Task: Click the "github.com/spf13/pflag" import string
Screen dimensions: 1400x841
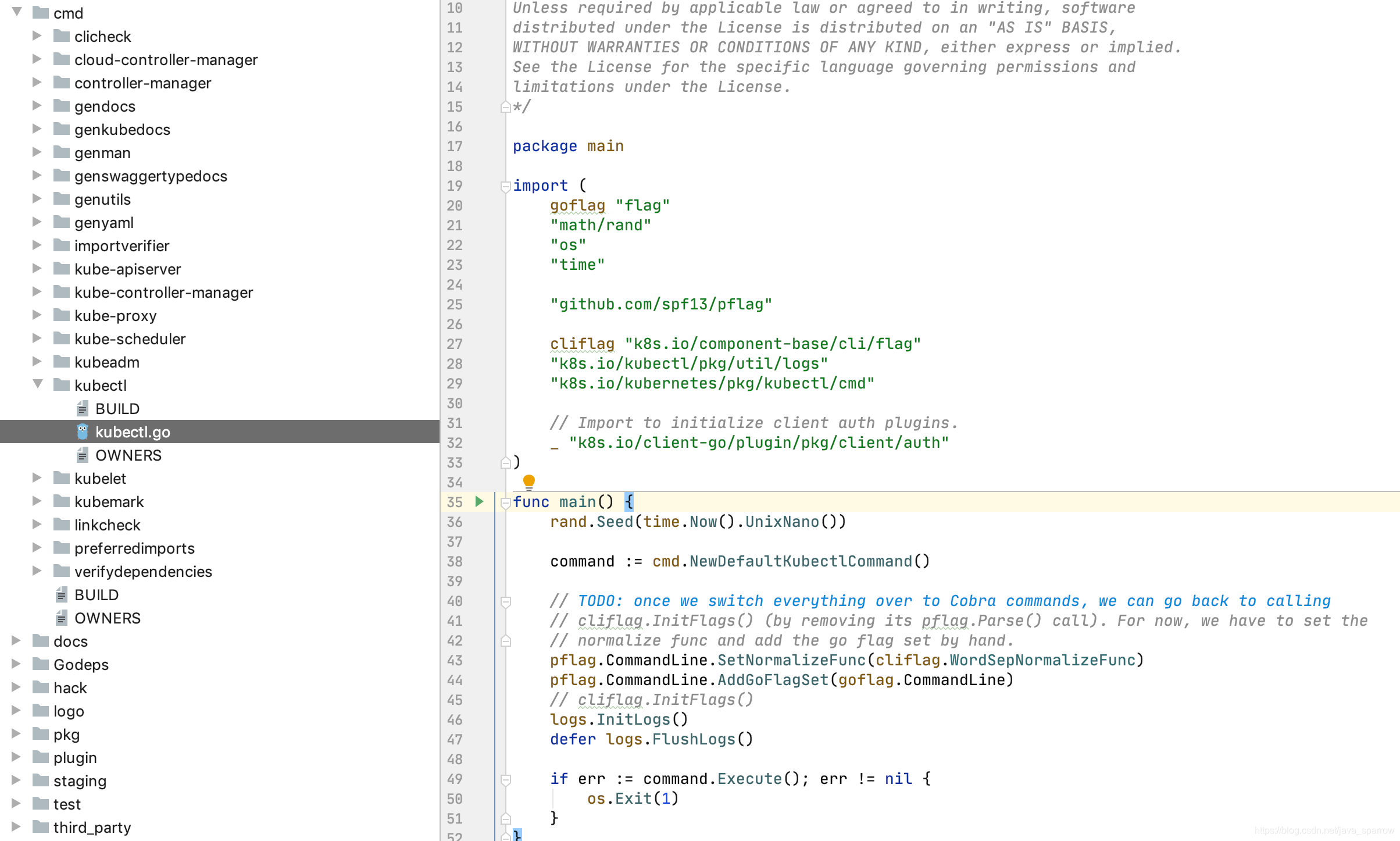Action: (661, 304)
